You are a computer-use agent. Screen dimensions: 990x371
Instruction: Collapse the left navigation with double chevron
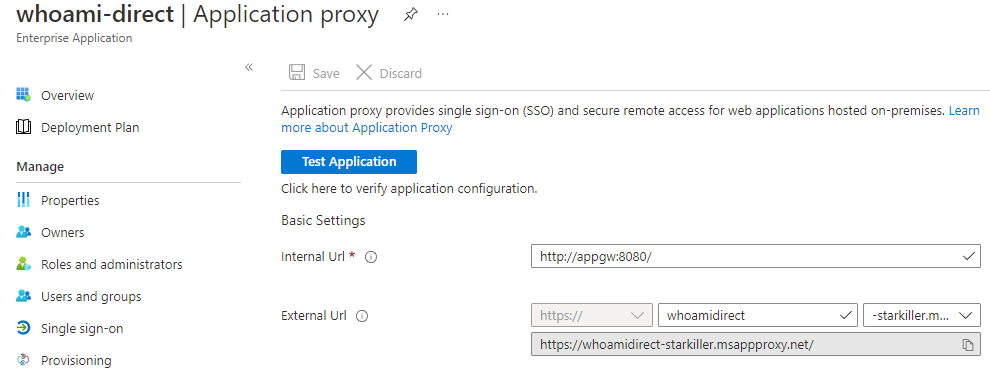pos(249,68)
